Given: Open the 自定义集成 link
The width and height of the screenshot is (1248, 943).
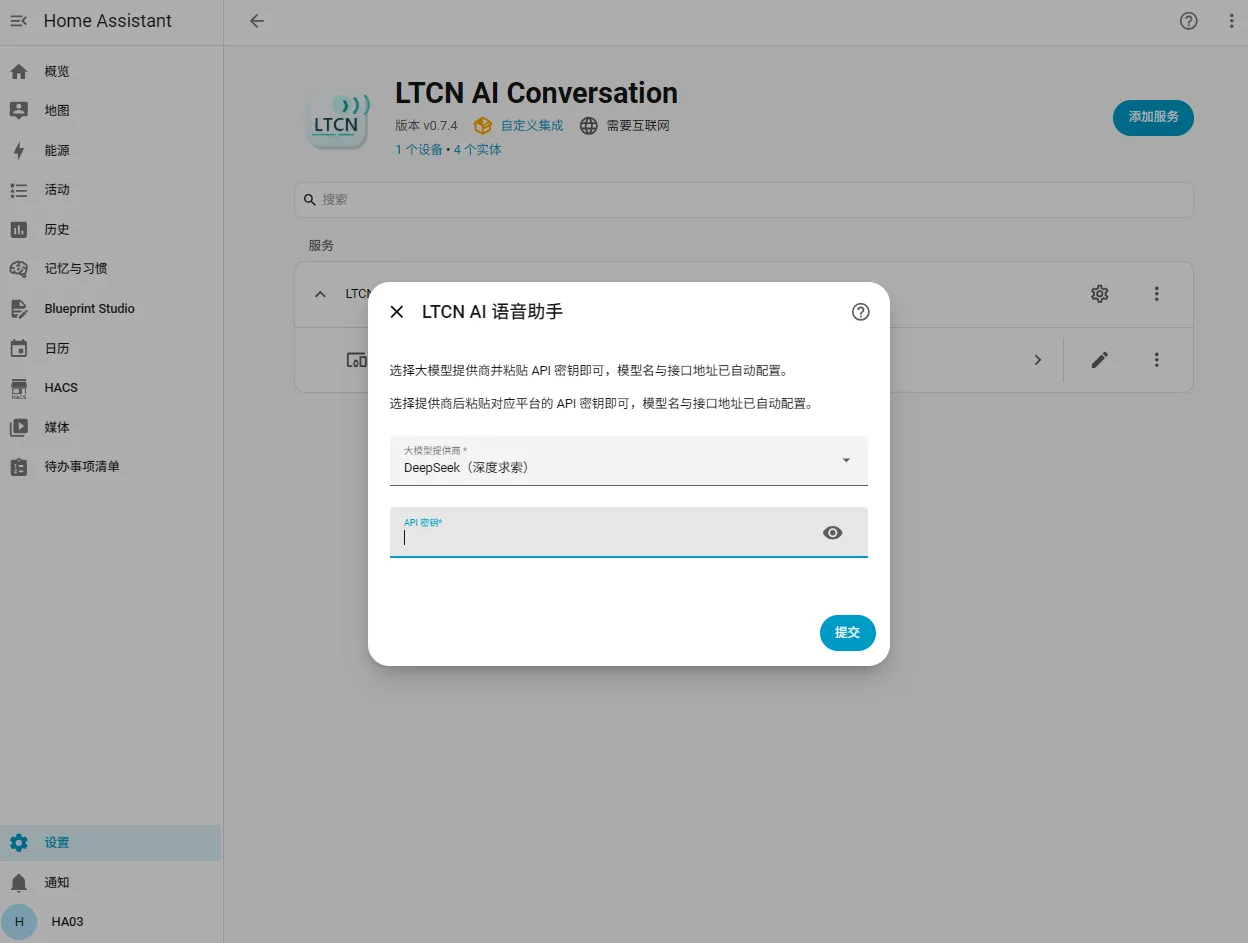Looking at the screenshot, I should coord(532,126).
